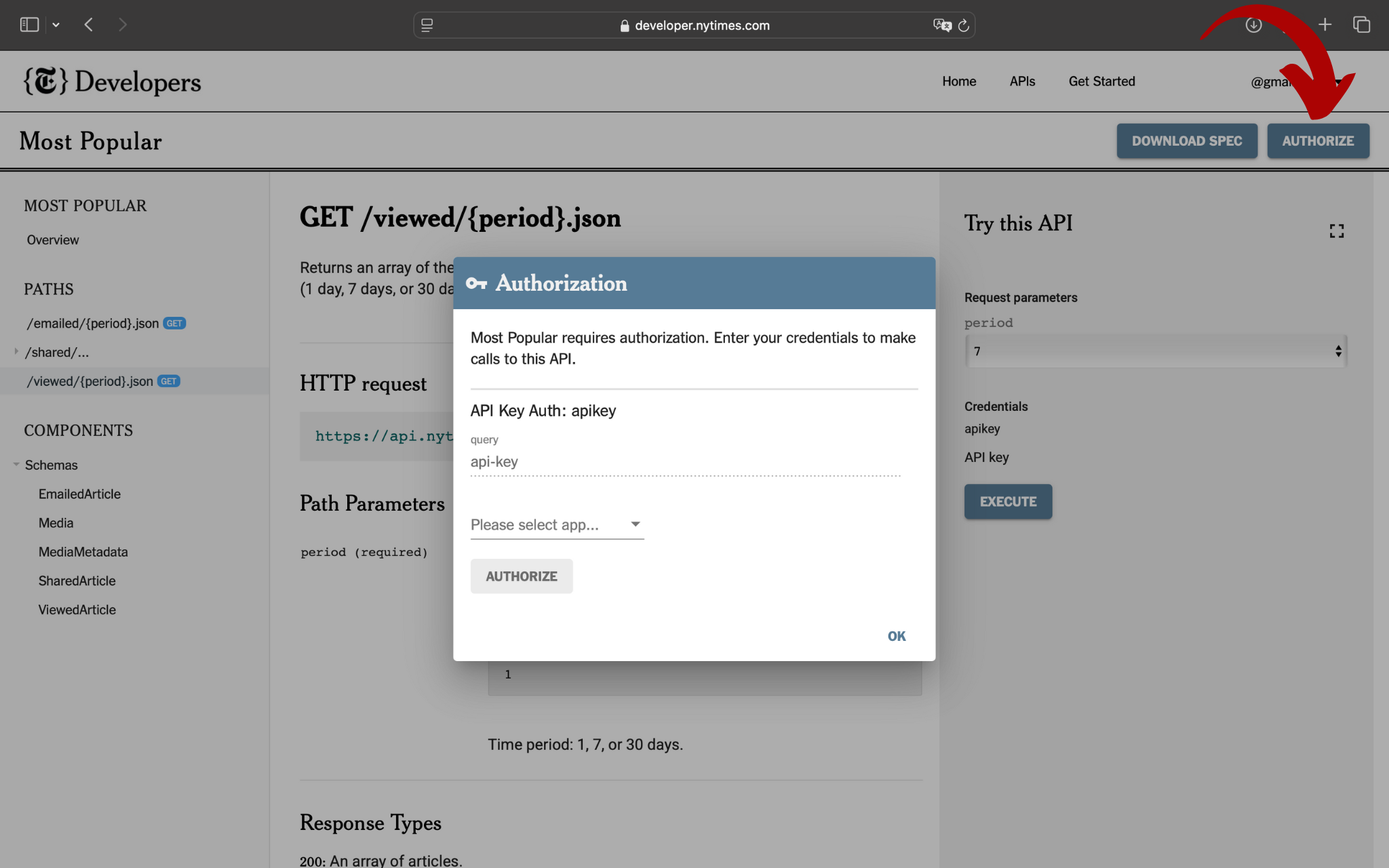
Task: Open the Get Started nav item
Action: (1101, 81)
